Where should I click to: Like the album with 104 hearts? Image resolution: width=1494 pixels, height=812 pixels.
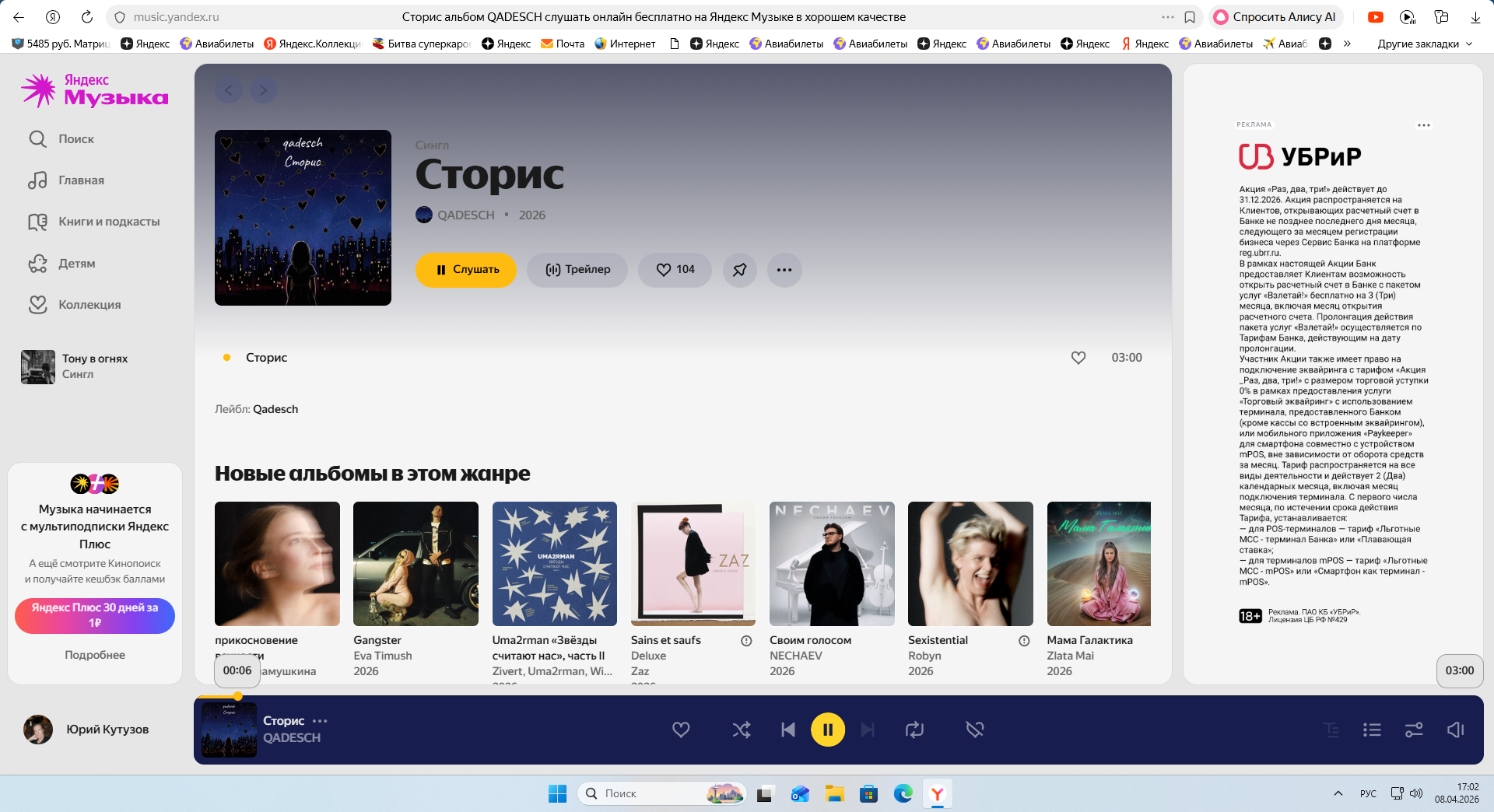click(675, 270)
